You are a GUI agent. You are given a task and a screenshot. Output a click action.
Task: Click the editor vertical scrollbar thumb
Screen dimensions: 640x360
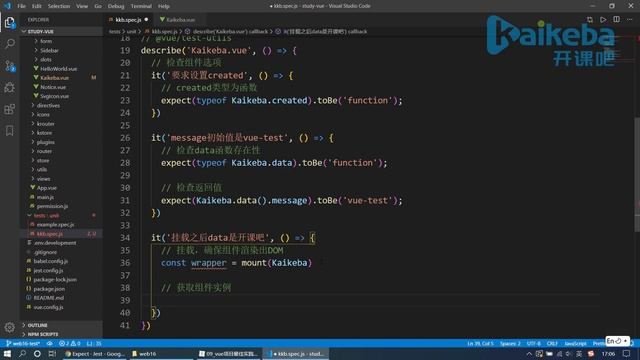[x=637, y=174]
